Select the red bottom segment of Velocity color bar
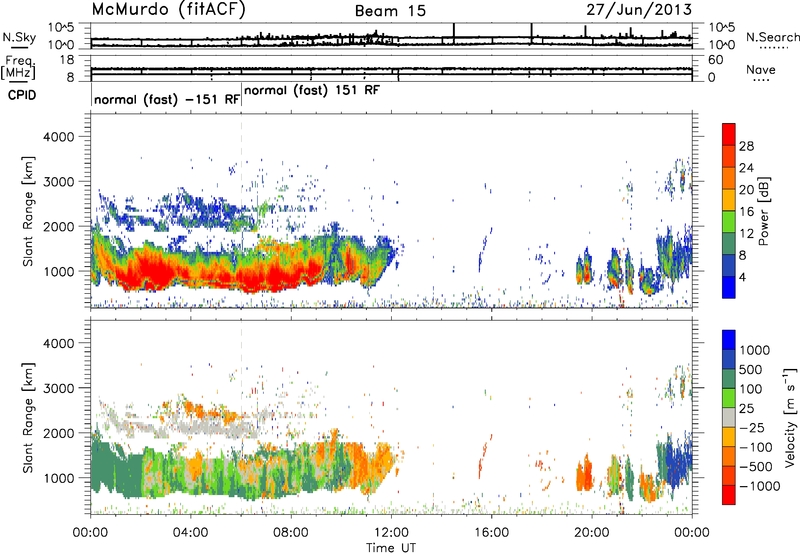 [729, 495]
